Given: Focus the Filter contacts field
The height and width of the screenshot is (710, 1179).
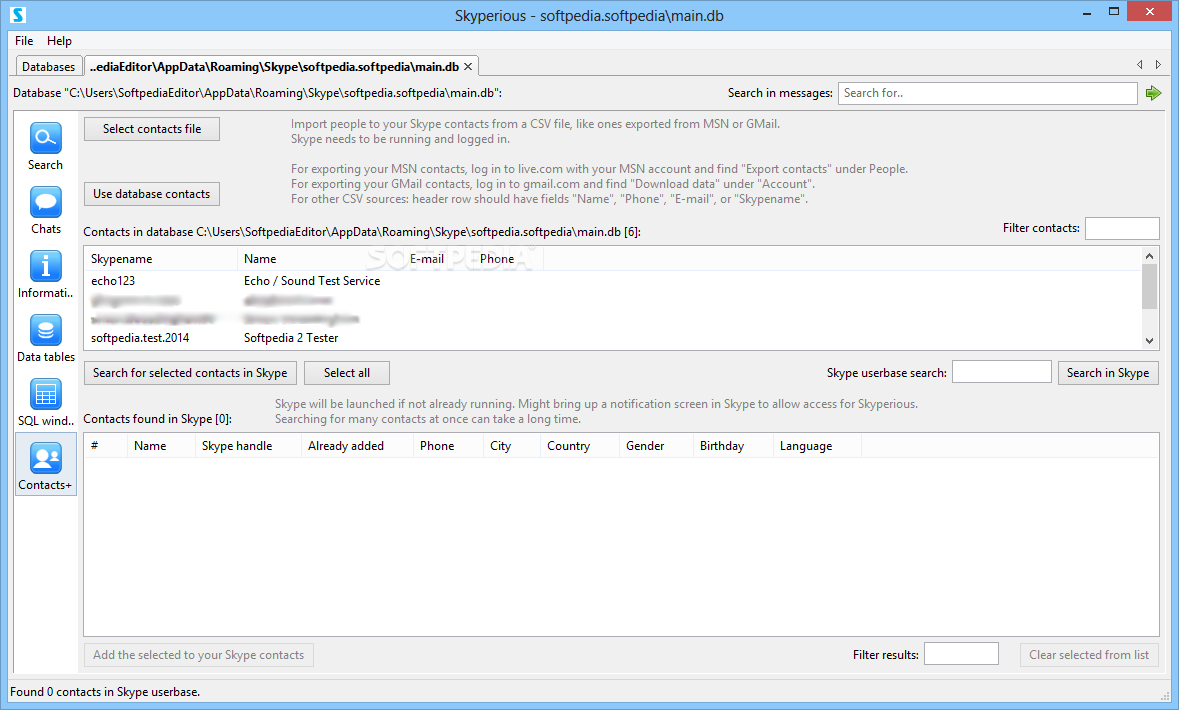Looking at the screenshot, I should pos(1122,228).
